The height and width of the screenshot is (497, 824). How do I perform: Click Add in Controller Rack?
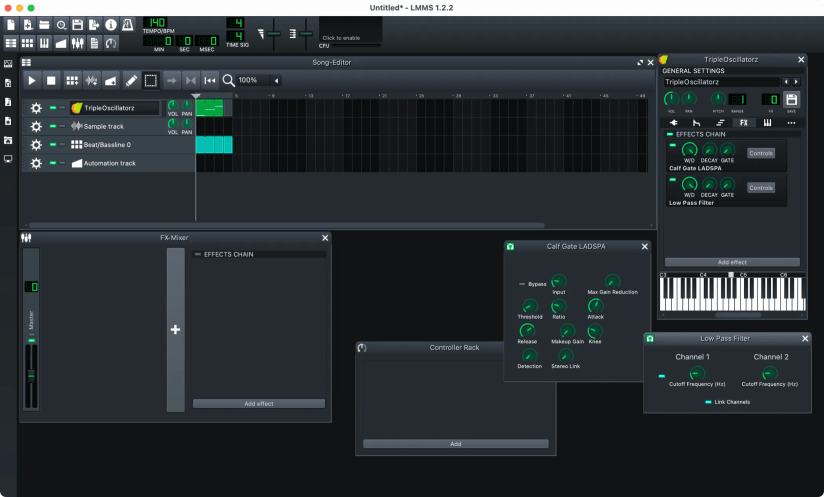click(456, 444)
